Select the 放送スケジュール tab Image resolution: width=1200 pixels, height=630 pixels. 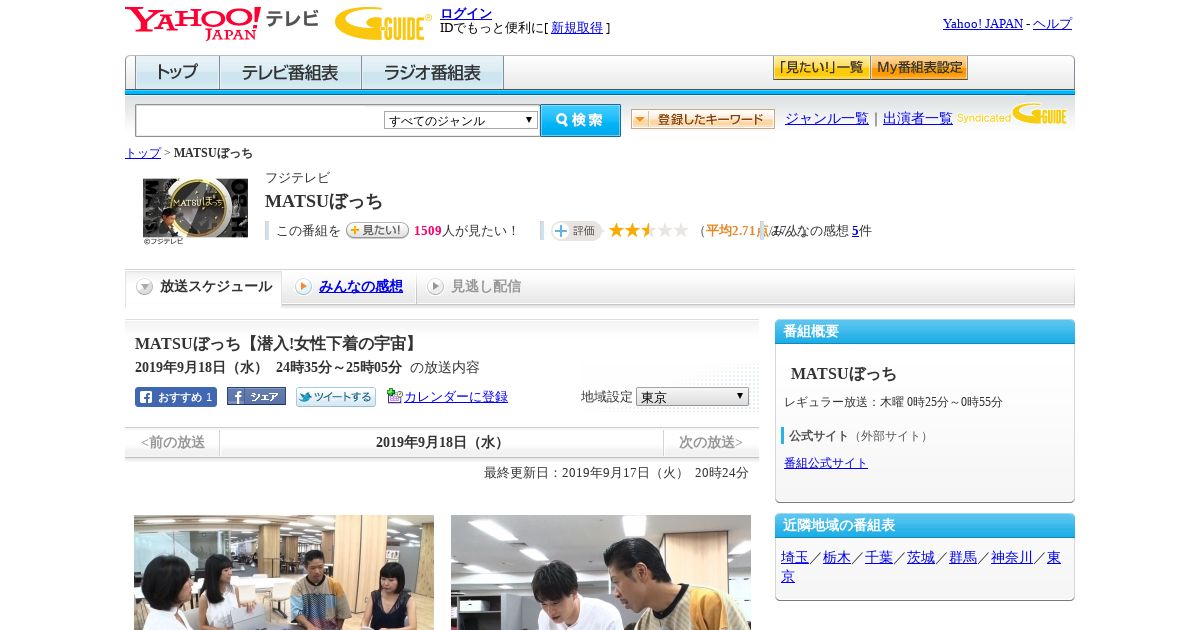coord(204,287)
